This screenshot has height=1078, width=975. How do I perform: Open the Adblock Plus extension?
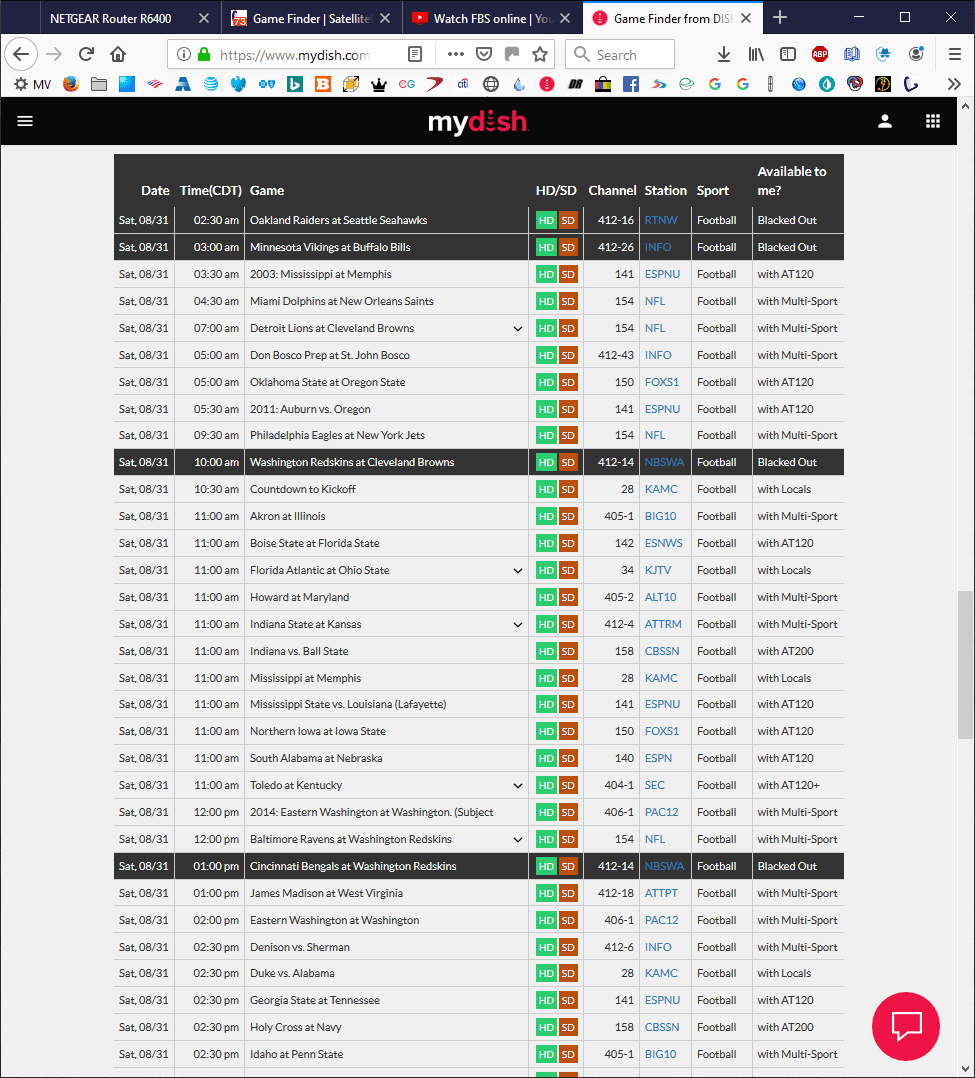coord(820,54)
